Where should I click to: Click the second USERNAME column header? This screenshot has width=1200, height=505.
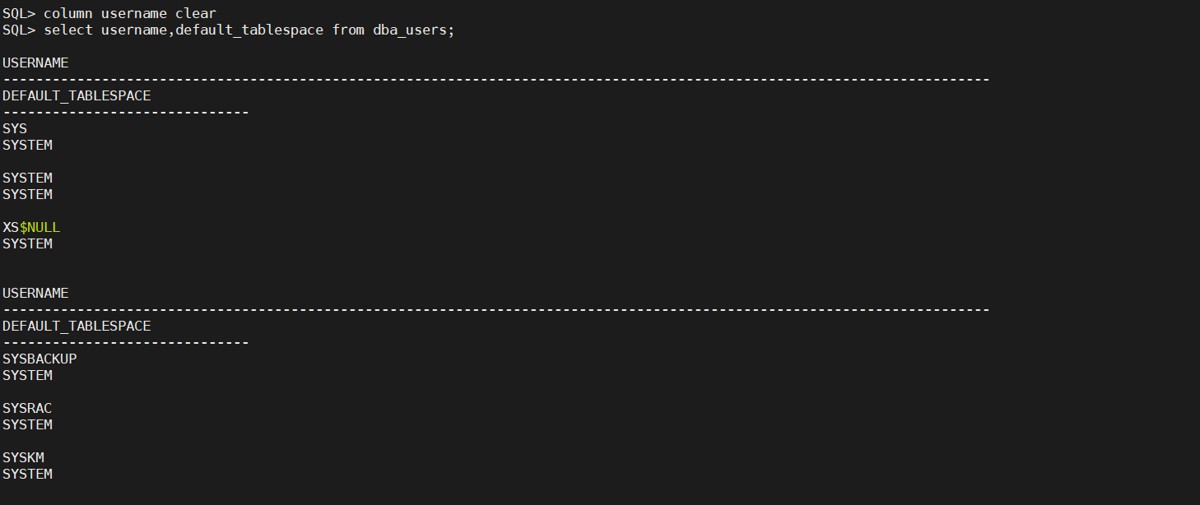pos(35,293)
